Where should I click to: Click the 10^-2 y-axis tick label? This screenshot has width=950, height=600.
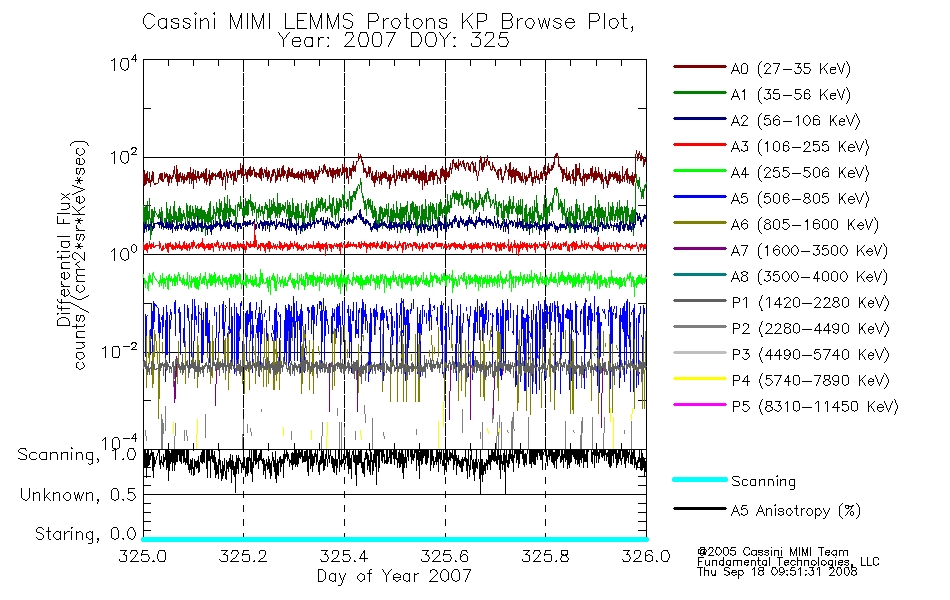pos(119,351)
